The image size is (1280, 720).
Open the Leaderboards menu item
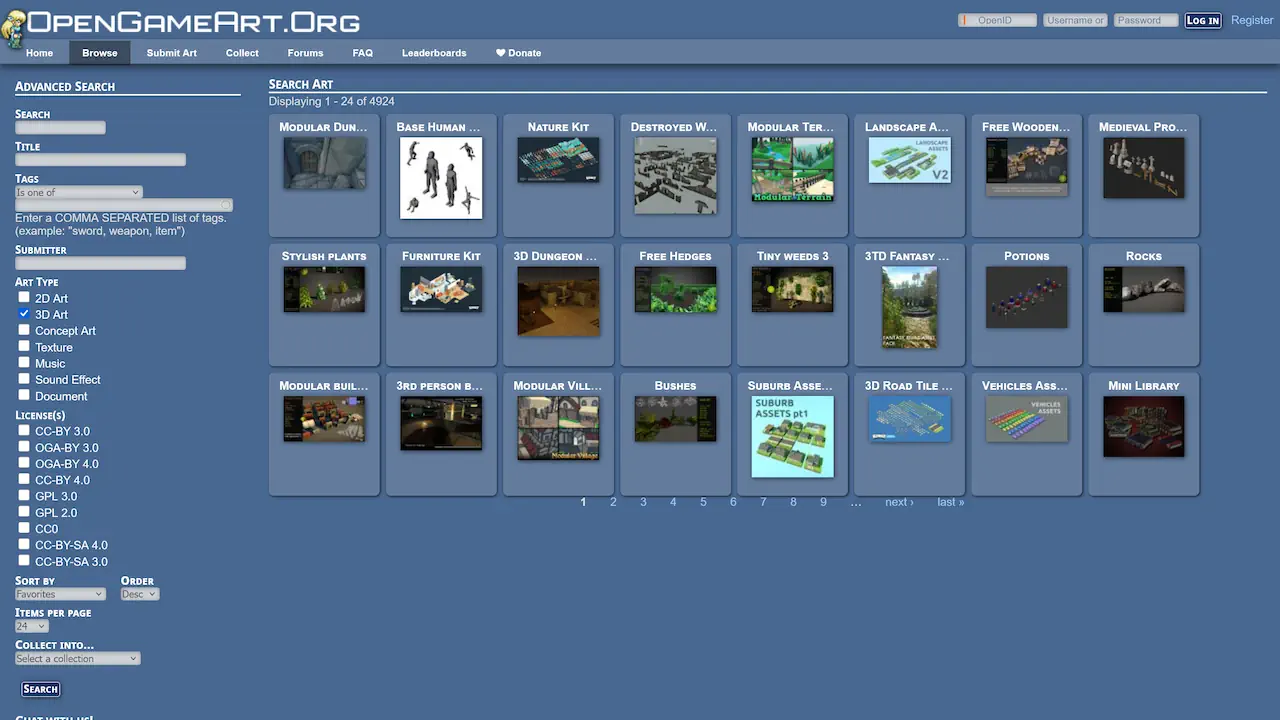(x=434, y=53)
